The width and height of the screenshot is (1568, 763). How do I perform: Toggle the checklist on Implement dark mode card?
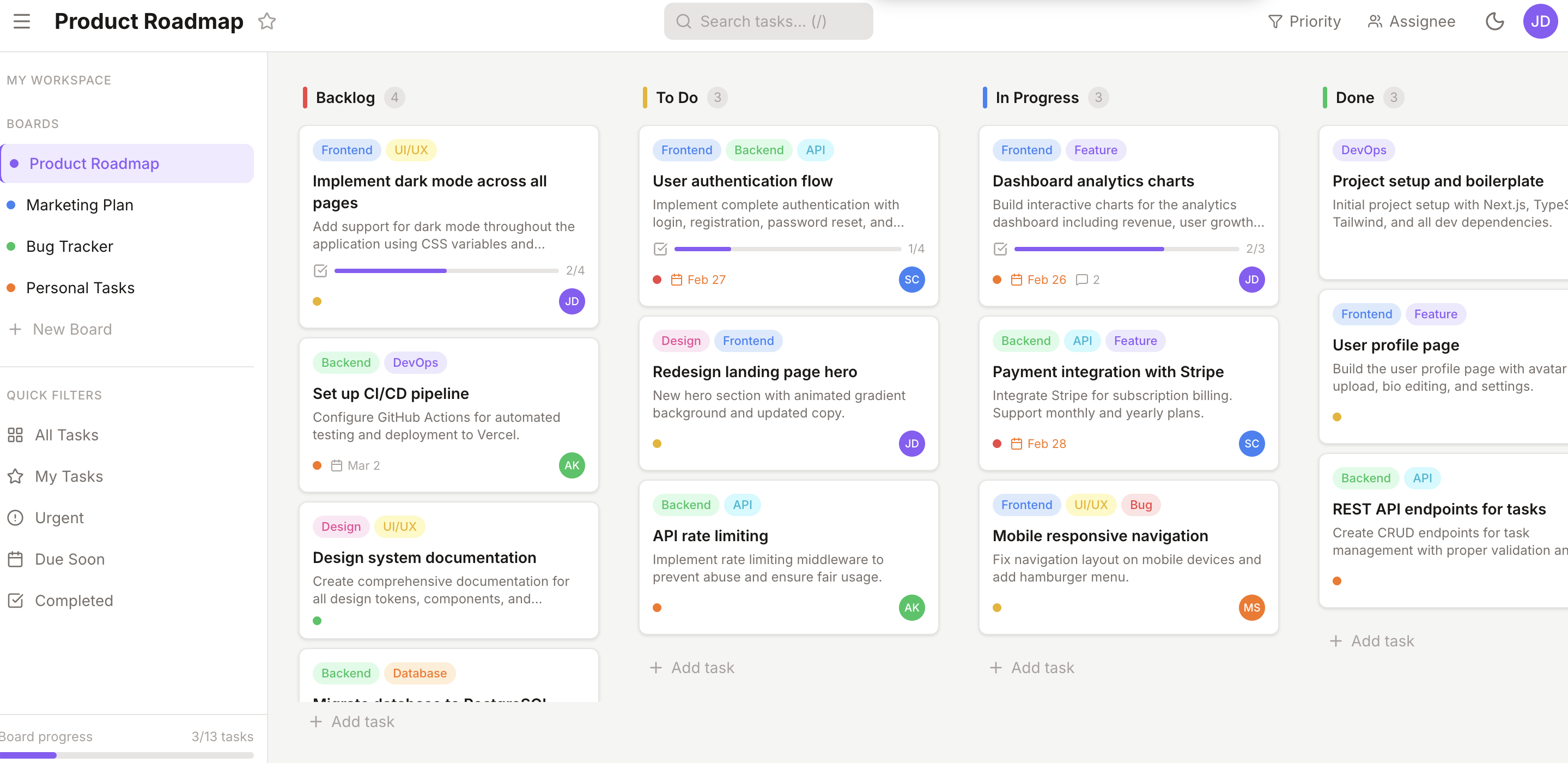(x=321, y=270)
